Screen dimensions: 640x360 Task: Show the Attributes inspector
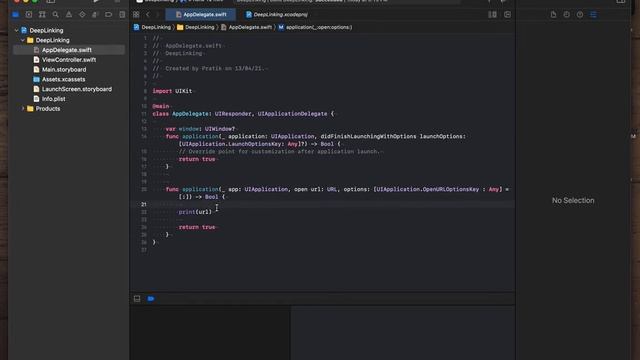click(593, 15)
